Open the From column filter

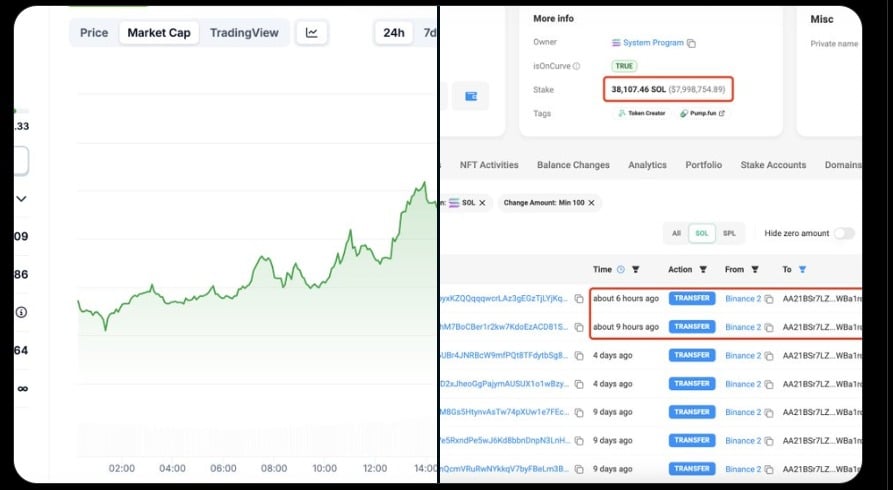[x=756, y=269]
